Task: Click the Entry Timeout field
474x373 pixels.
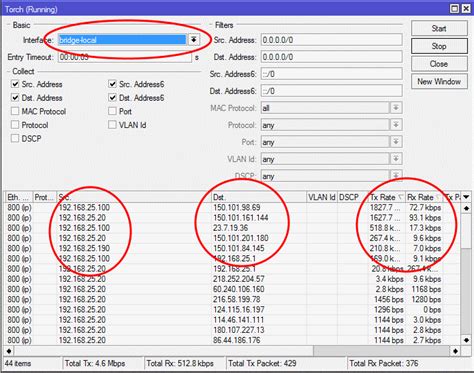Action: [125, 57]
